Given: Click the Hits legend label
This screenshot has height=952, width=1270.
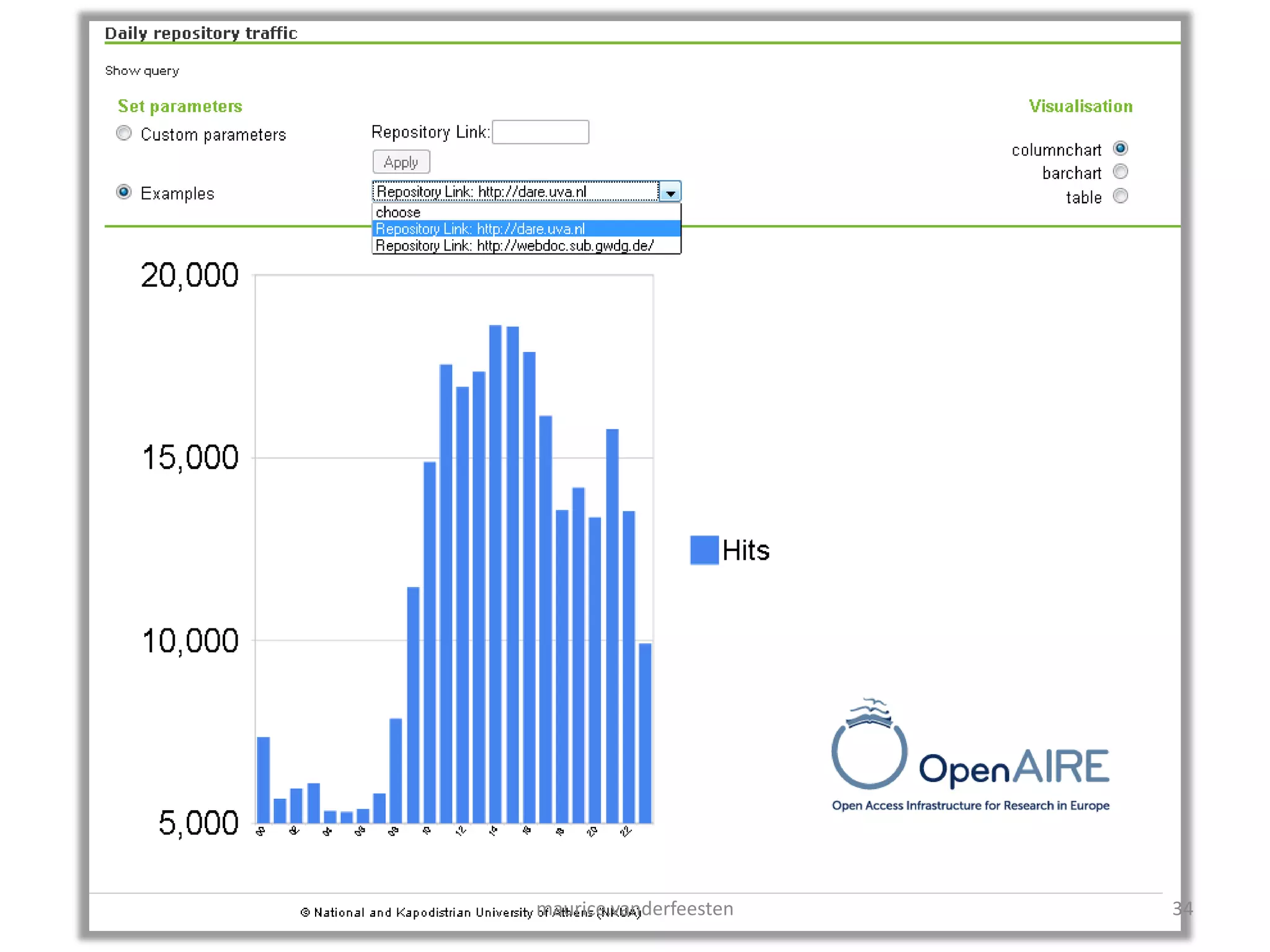Looking at the screenshot, I should click(x=745, y=550).
